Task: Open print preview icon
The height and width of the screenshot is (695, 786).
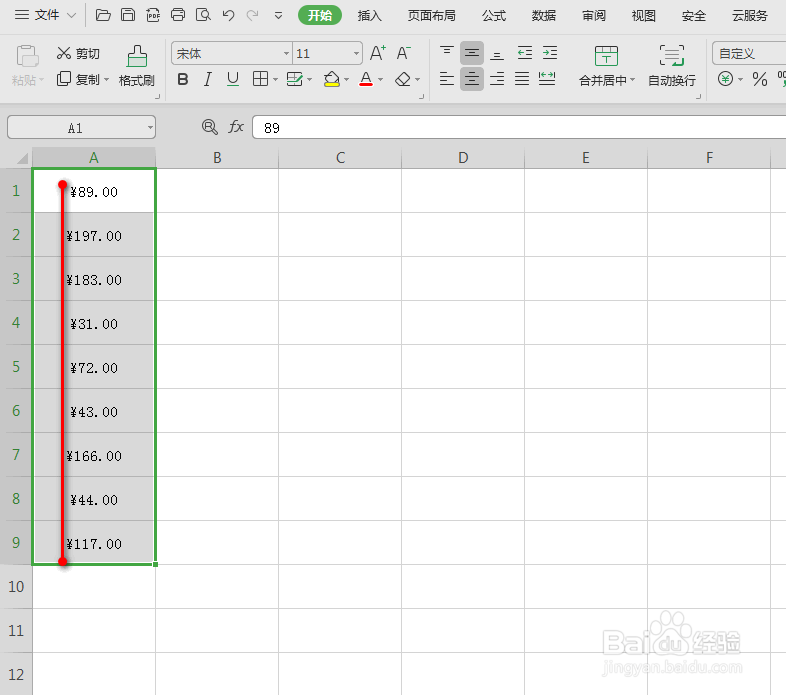Action: (203, 15)
